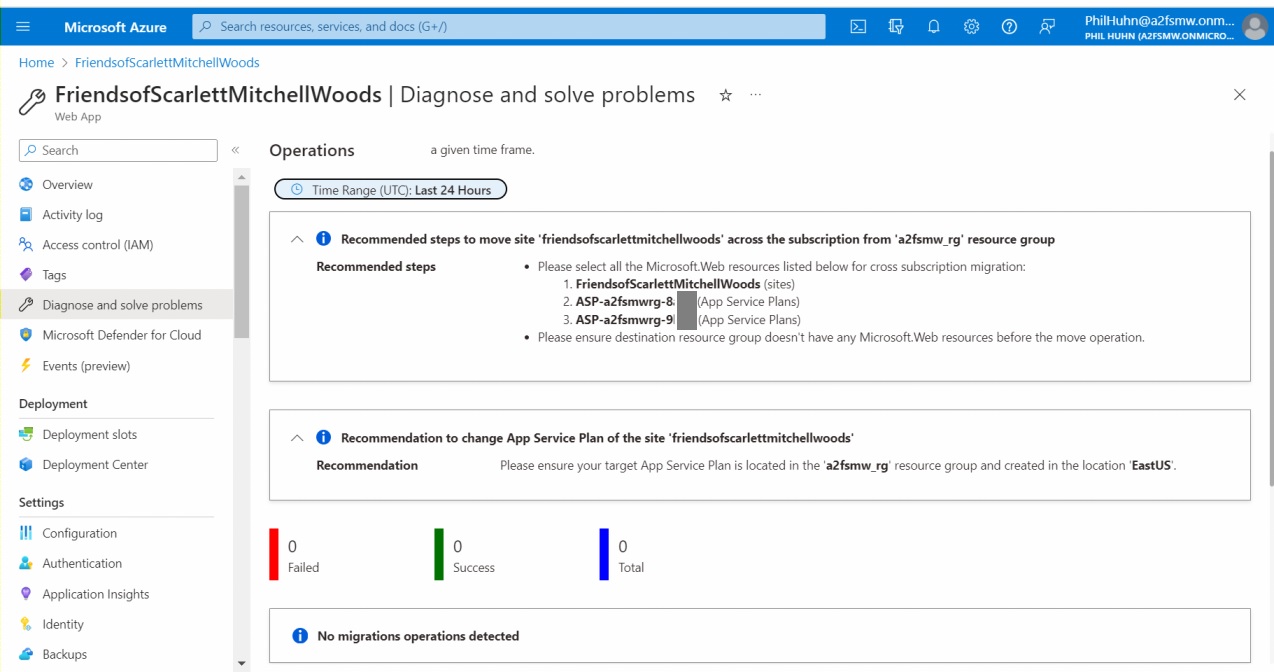1274x672 pixels.
Task: Favorite this page using the star icon
Action: click(x=726, y=95)
